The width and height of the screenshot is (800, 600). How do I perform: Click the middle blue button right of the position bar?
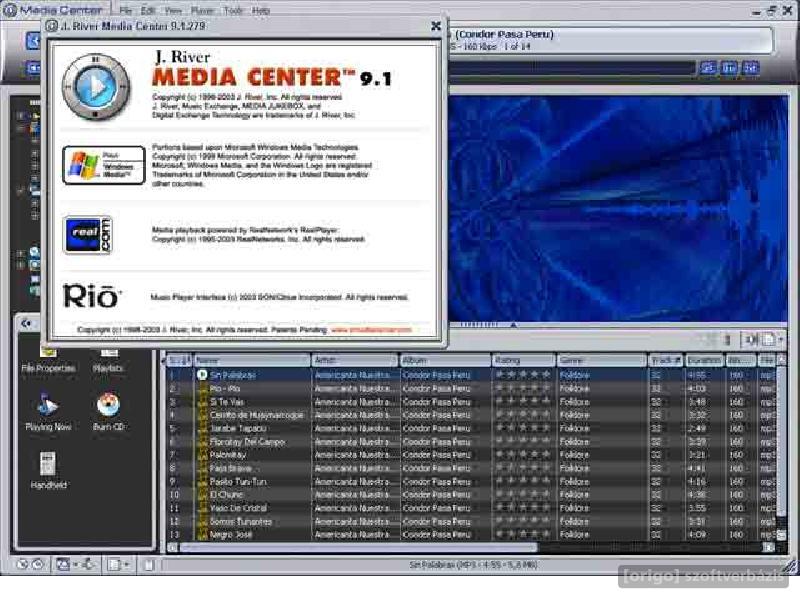click(729, 68)
